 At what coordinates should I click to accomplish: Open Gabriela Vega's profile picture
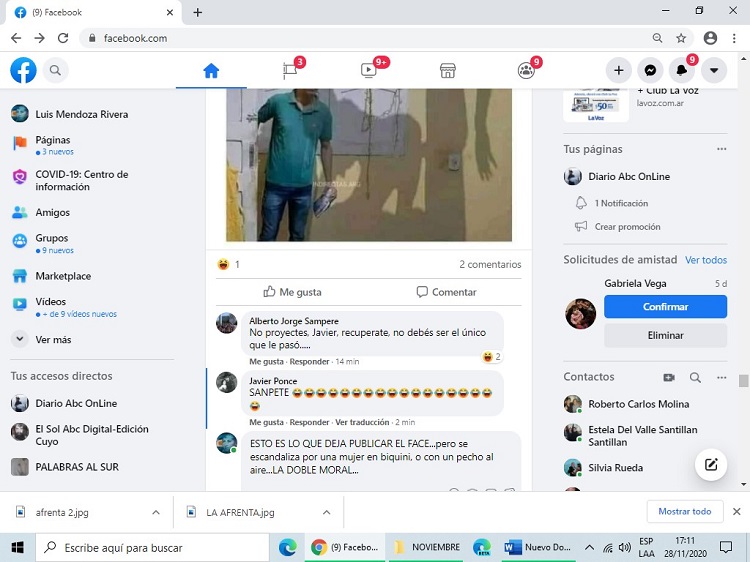(581, 314)
